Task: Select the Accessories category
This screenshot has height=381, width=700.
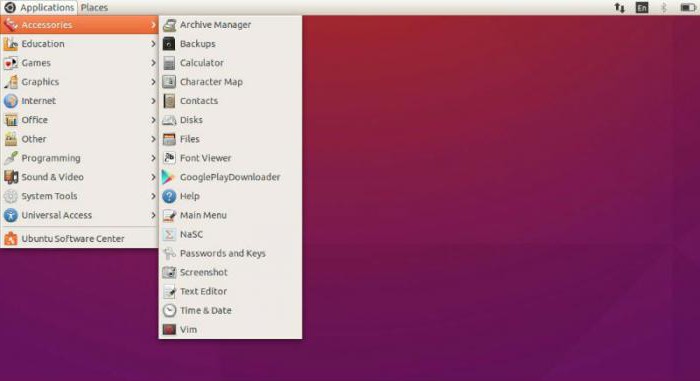Action: click(79, 25)
